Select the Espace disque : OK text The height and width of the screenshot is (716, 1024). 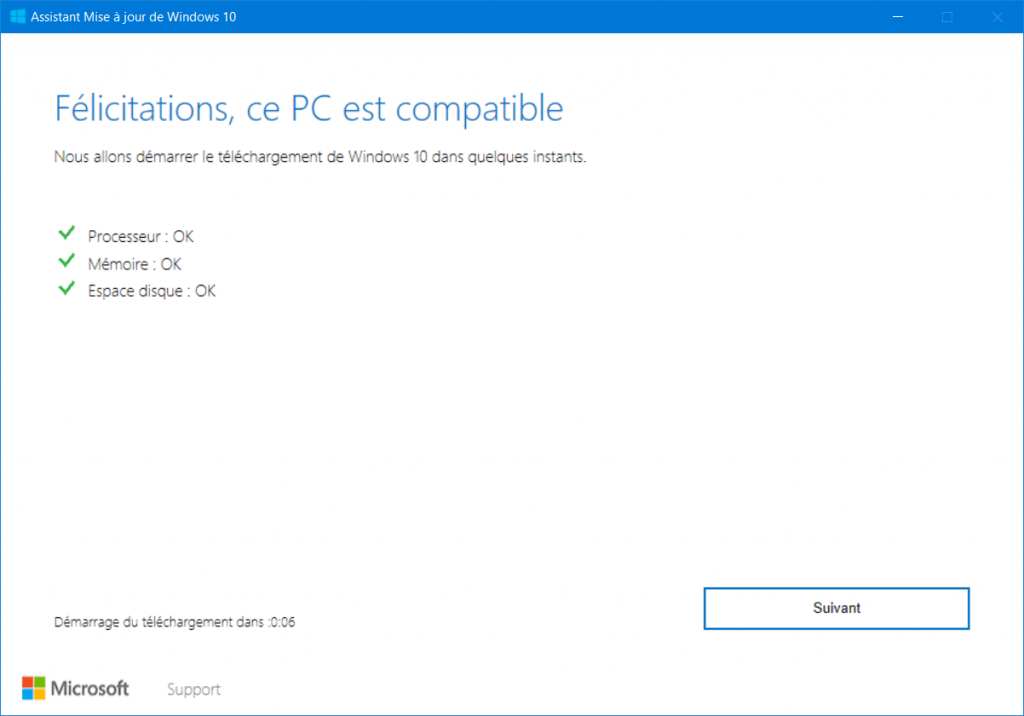[x=152, y=291]
